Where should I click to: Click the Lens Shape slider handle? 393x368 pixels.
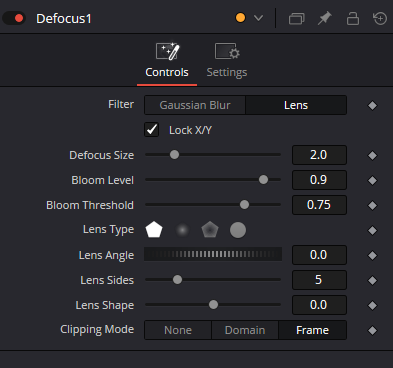pos(213,305)
